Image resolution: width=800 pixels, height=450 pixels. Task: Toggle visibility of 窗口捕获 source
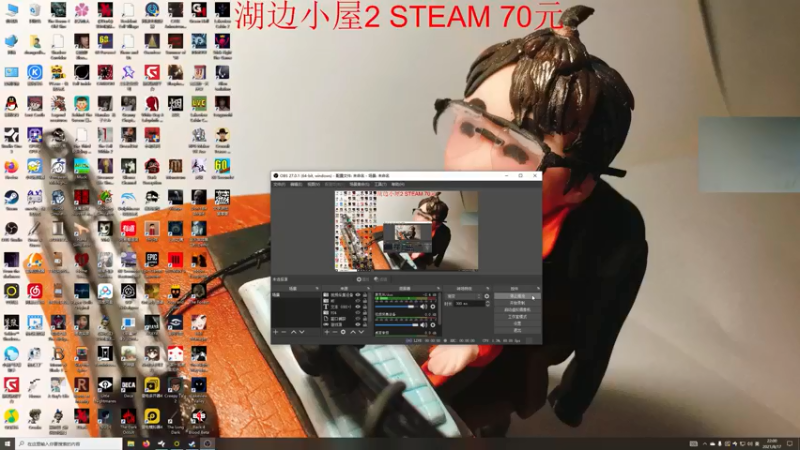[x=358, y=318]
